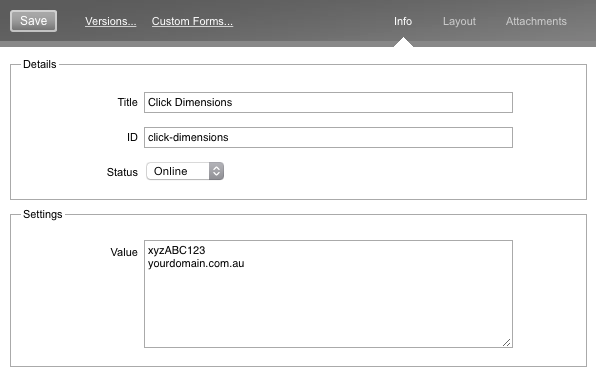Click the Details section legend

coord(40,64)
